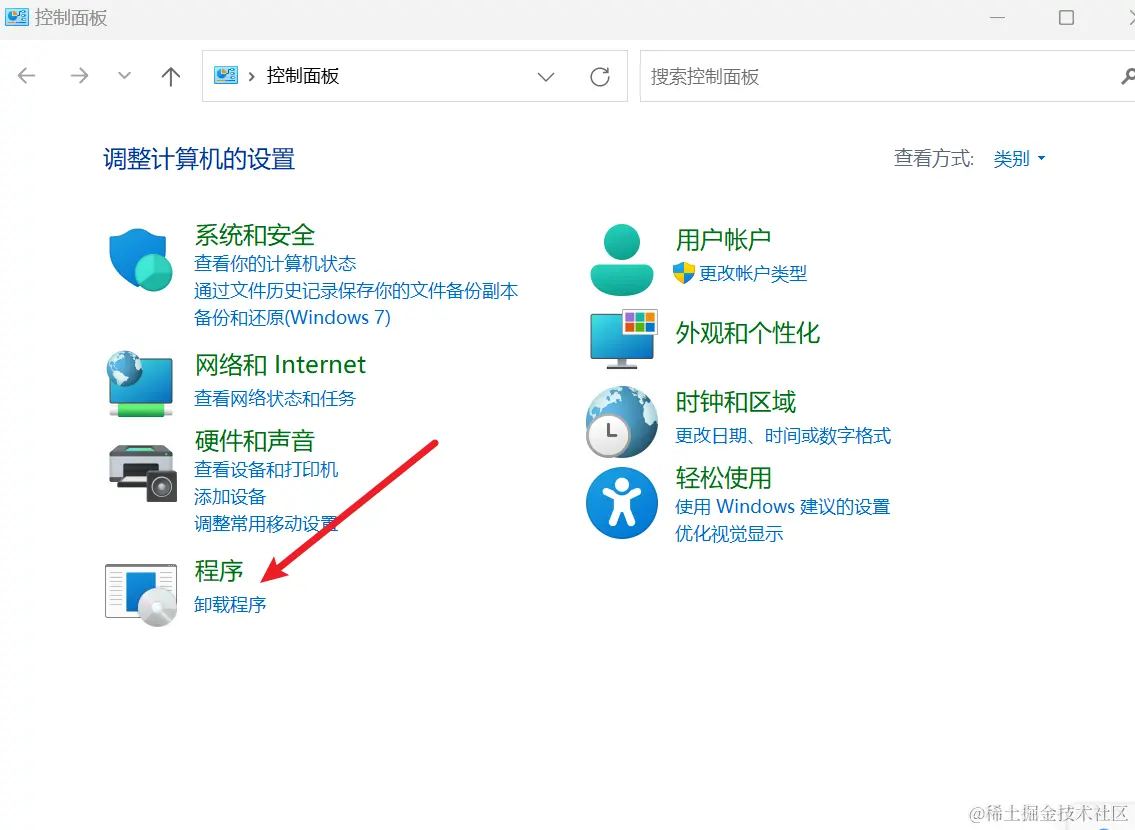Image resolution: width=1135 pixels, height=830 pixels.
Task: Open 查看网络状态和任务 link
Action: (275, 398)
